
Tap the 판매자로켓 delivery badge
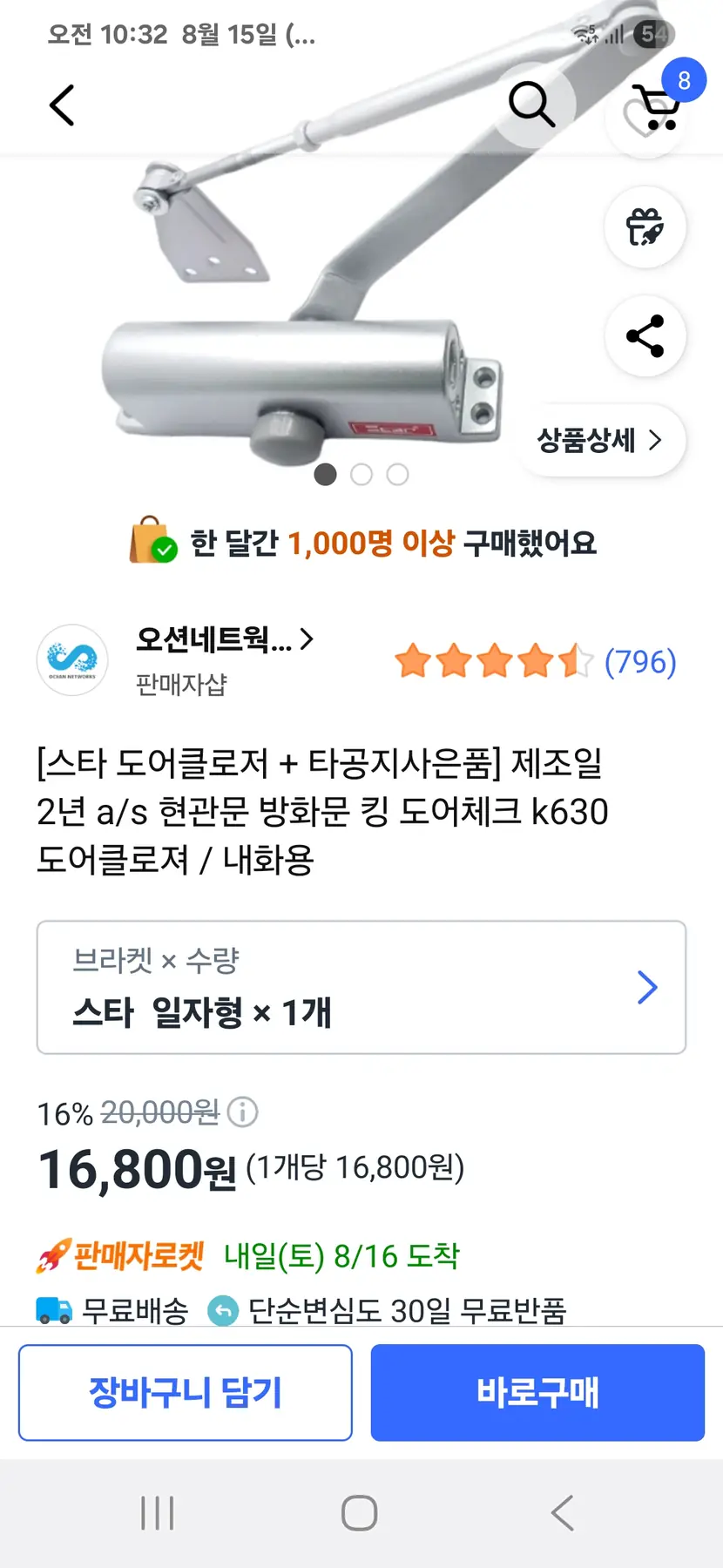pyautogui.click(x=120, y=1256)
